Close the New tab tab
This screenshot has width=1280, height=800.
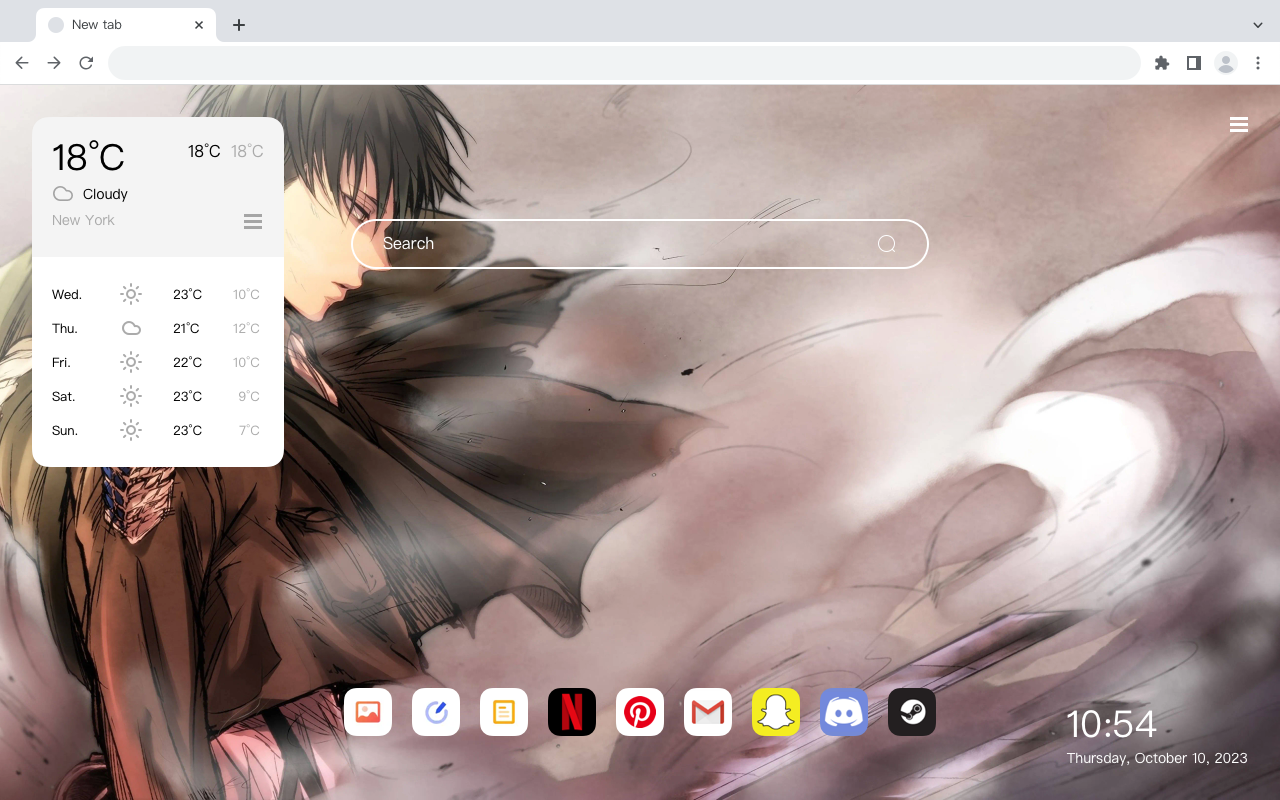[x=199, y=25]
